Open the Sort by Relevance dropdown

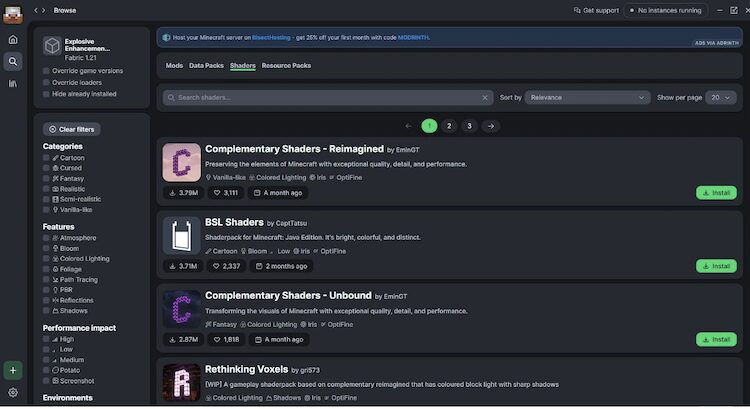587,98
